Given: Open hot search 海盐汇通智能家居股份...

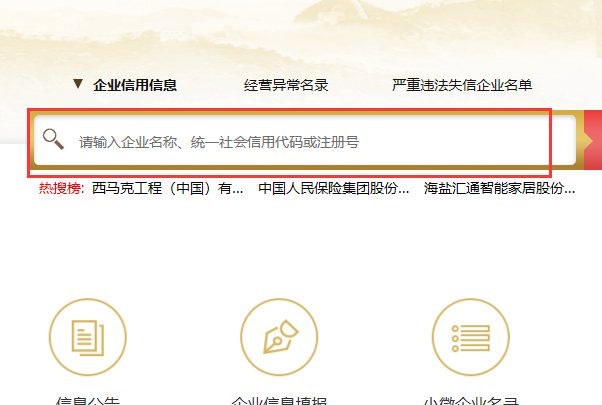Looking at the screenshot, I should click(x=499, y=188).
